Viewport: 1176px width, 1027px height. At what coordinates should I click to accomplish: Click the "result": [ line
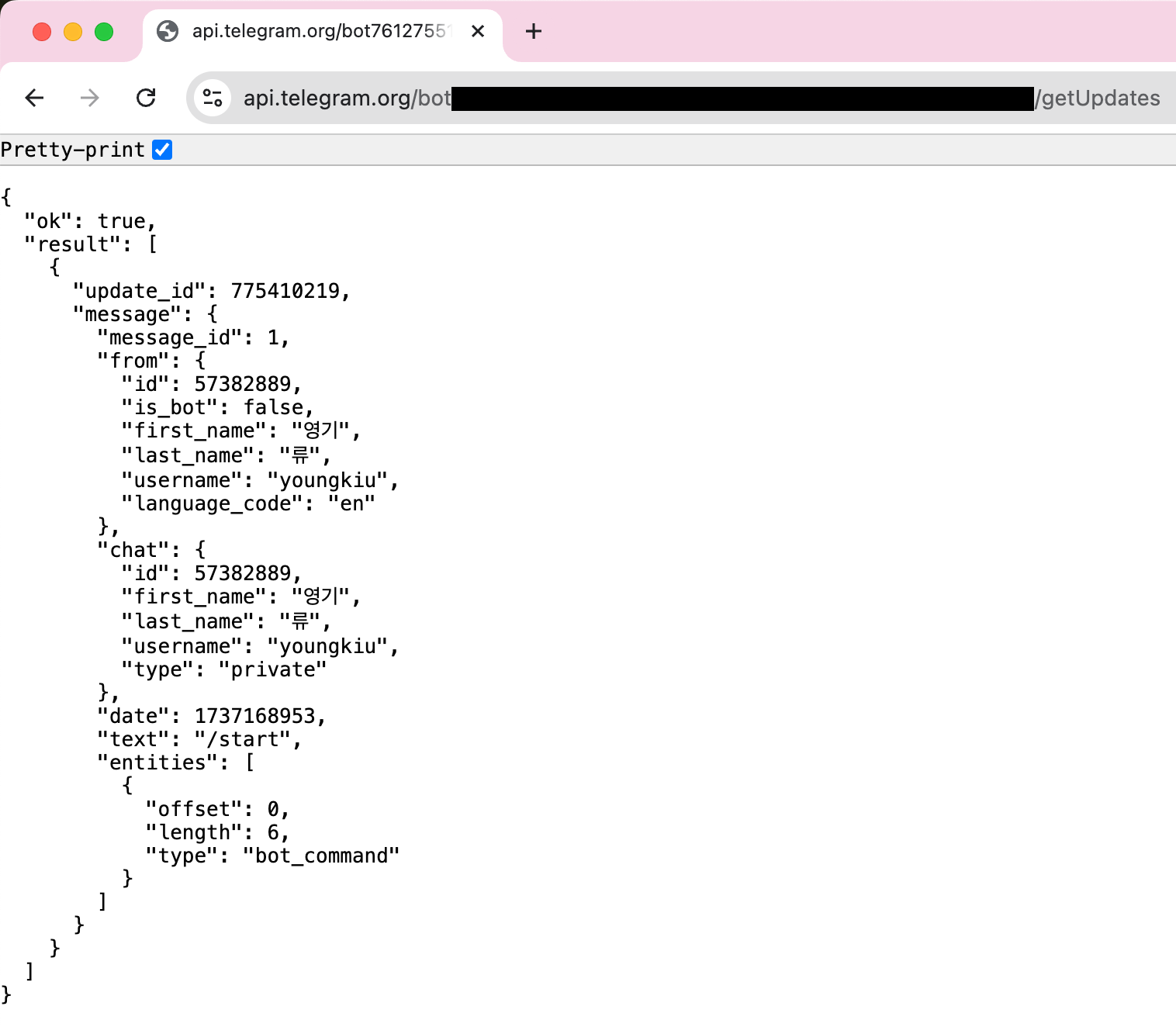tap(91, 244)
